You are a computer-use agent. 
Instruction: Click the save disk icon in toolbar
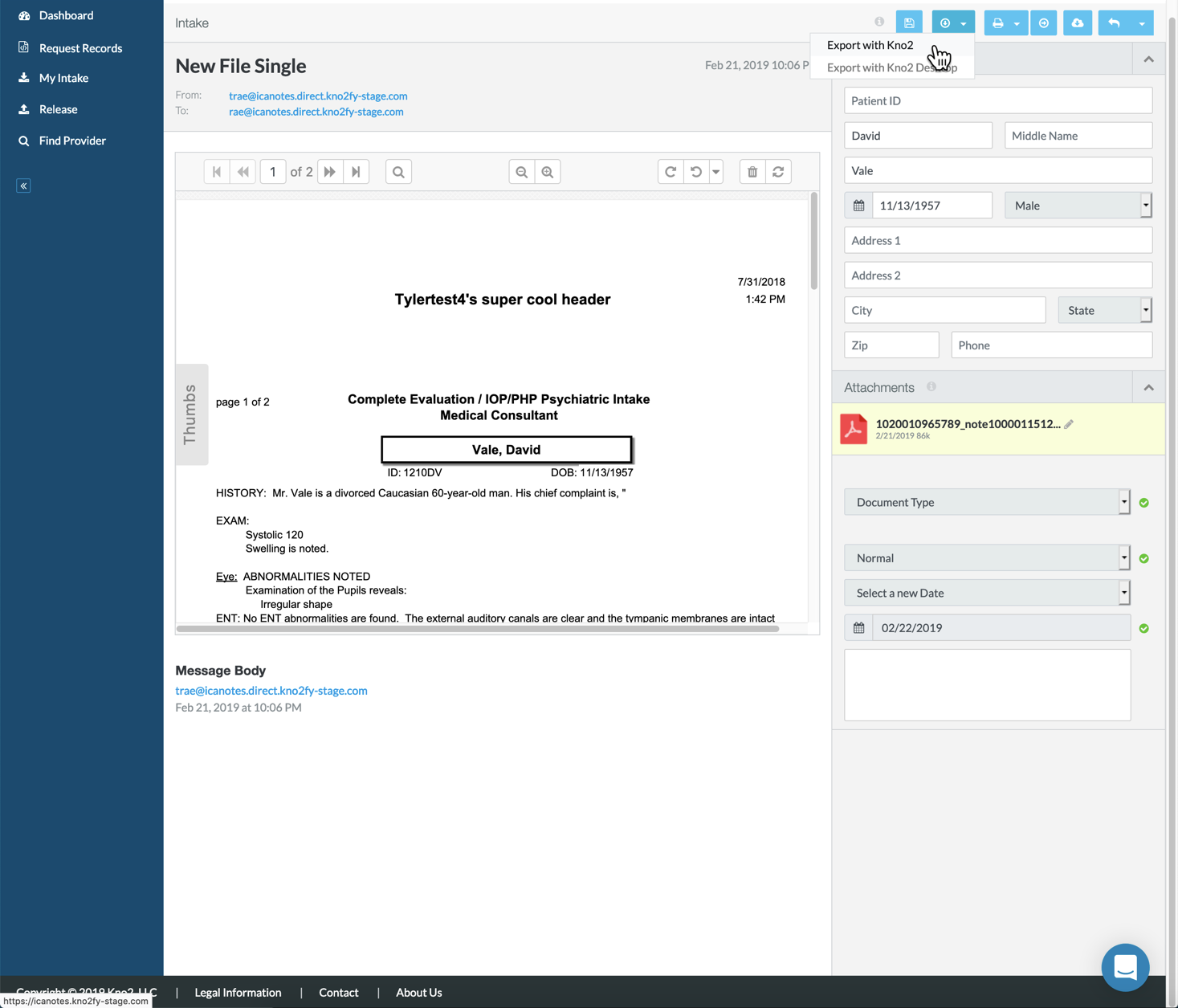click(909, 23)
